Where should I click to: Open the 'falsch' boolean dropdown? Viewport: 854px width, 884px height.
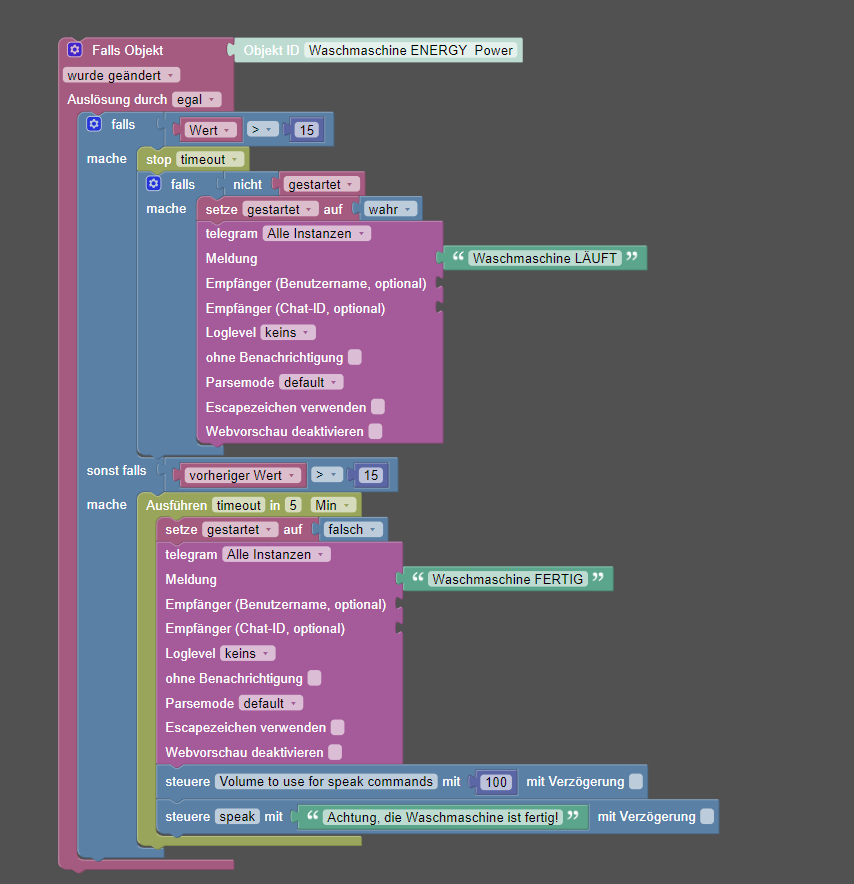point(353,529)
